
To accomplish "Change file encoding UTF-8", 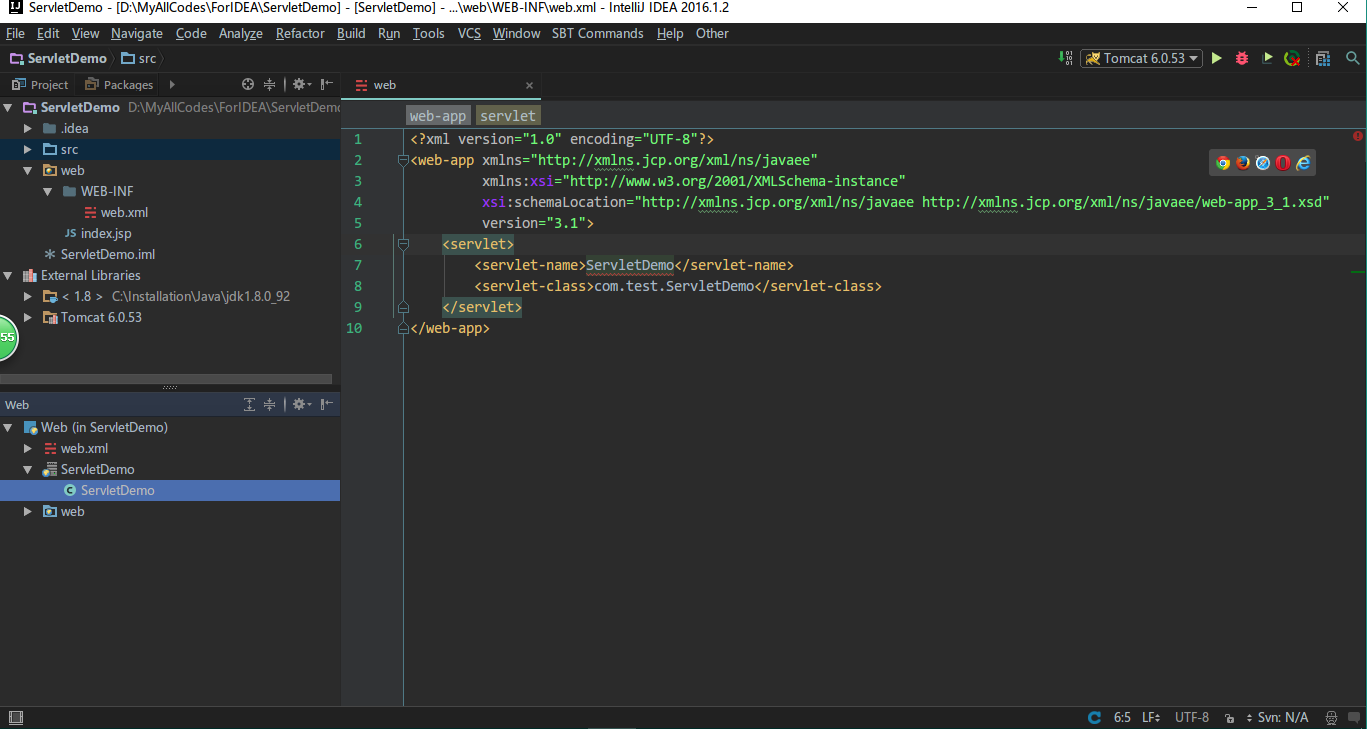I will point(1192,718).
